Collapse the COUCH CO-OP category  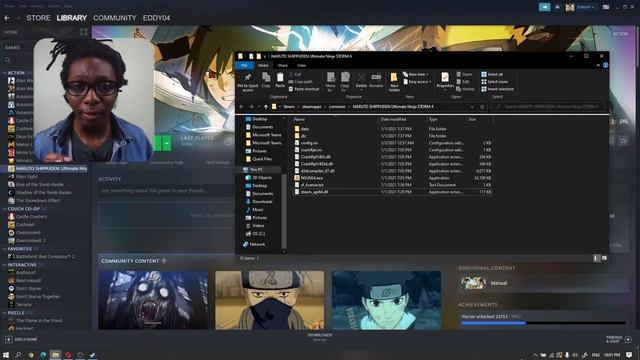pos(4,209)
